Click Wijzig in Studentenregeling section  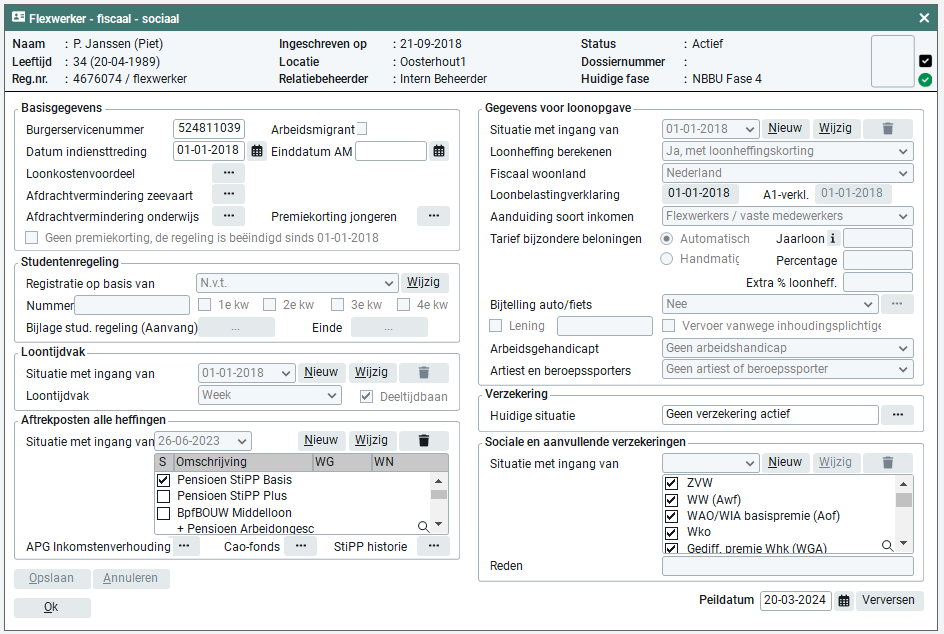[423, 282]
